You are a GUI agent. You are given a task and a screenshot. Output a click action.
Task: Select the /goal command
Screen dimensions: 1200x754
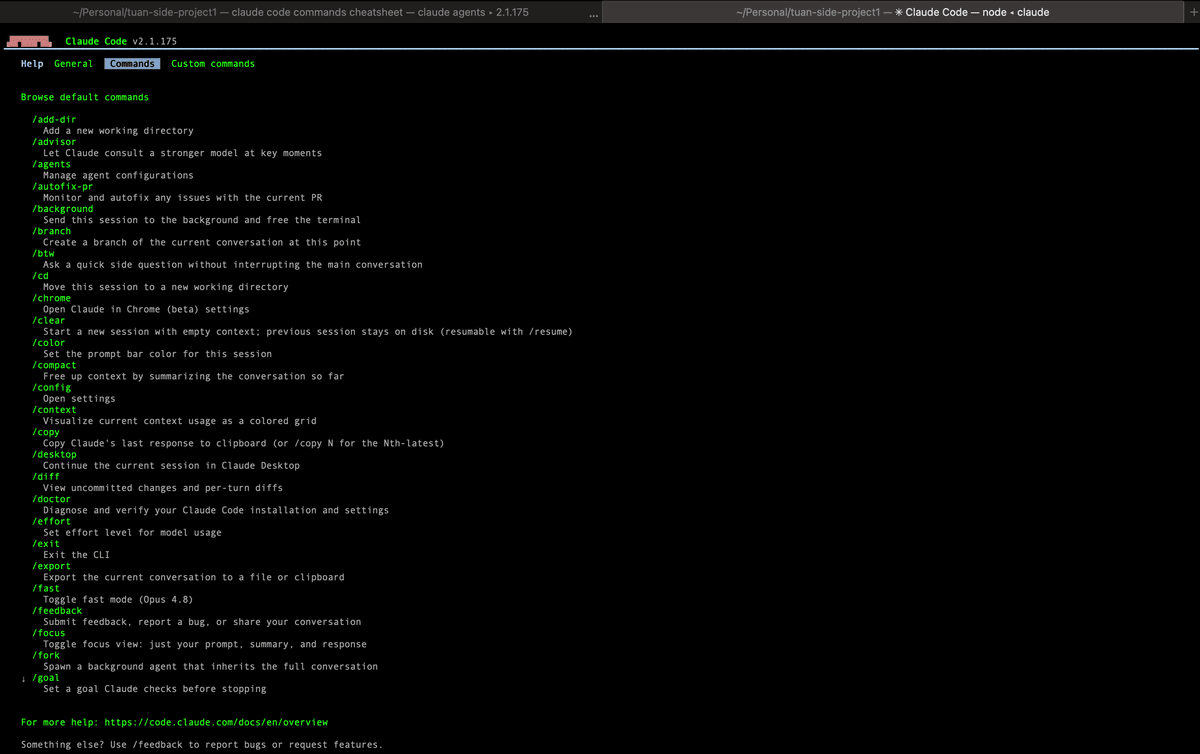[46, 678]
